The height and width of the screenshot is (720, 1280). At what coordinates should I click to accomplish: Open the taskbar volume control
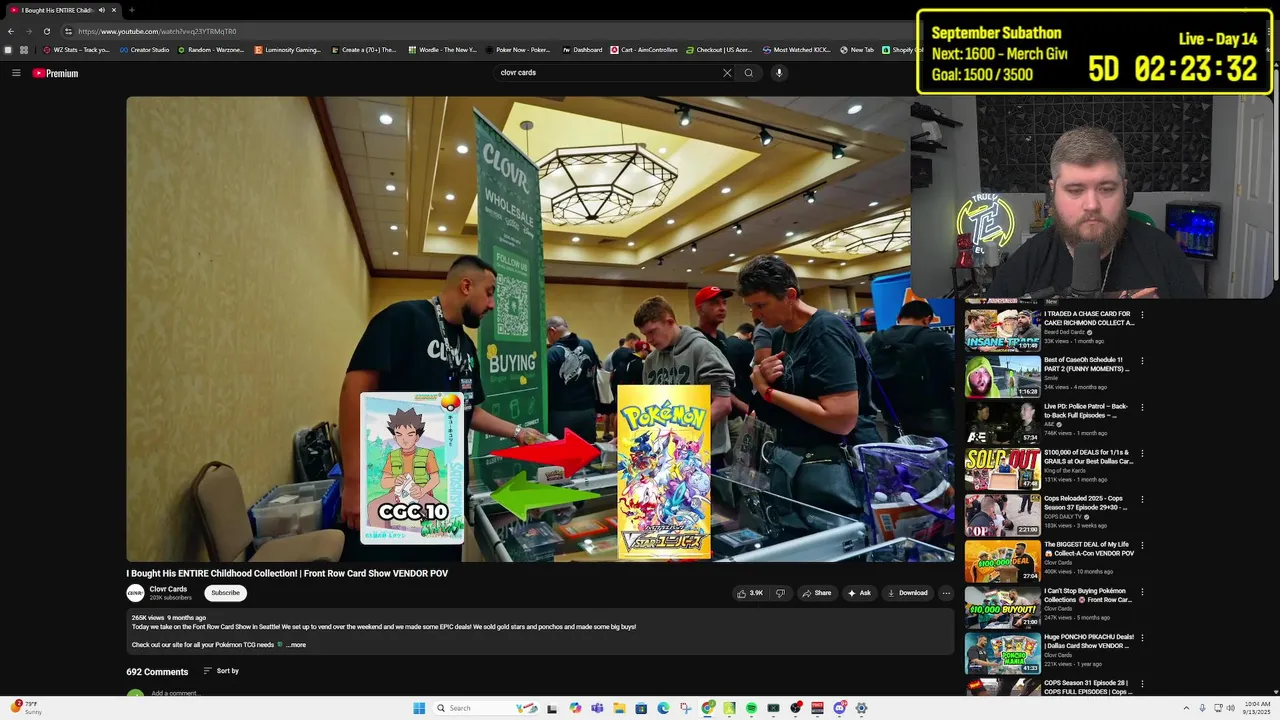pos(1230,708)
